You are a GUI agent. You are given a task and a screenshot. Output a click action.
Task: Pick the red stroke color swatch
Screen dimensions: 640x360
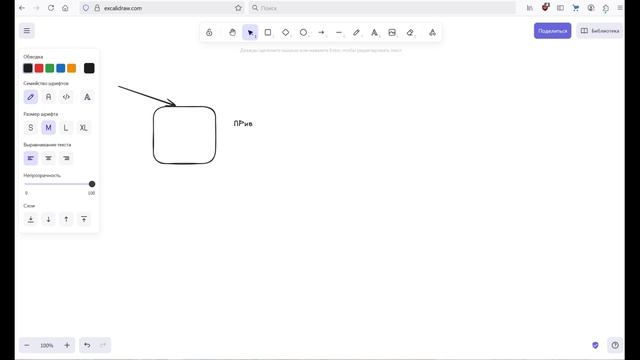click(39, 68)
